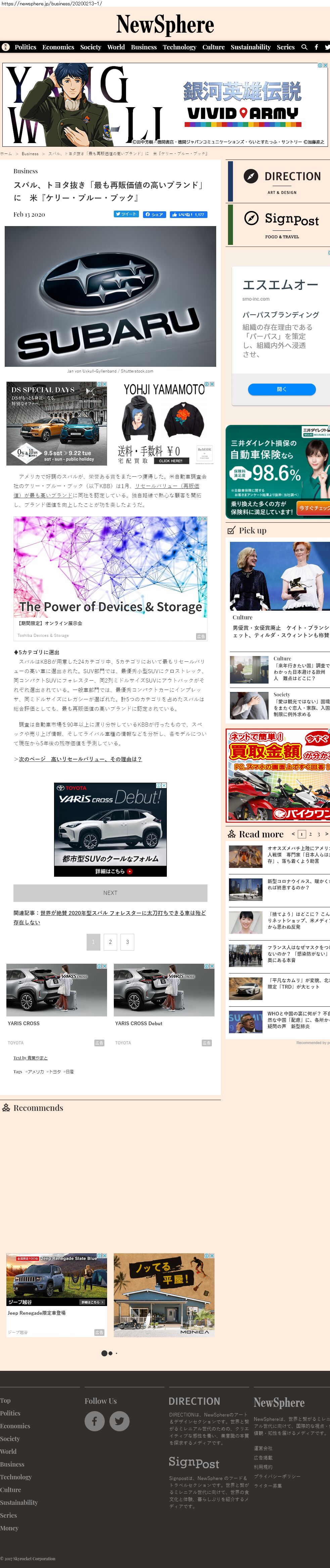
Task: Open the WHOと中国 article
Action: click(298, 1020)
